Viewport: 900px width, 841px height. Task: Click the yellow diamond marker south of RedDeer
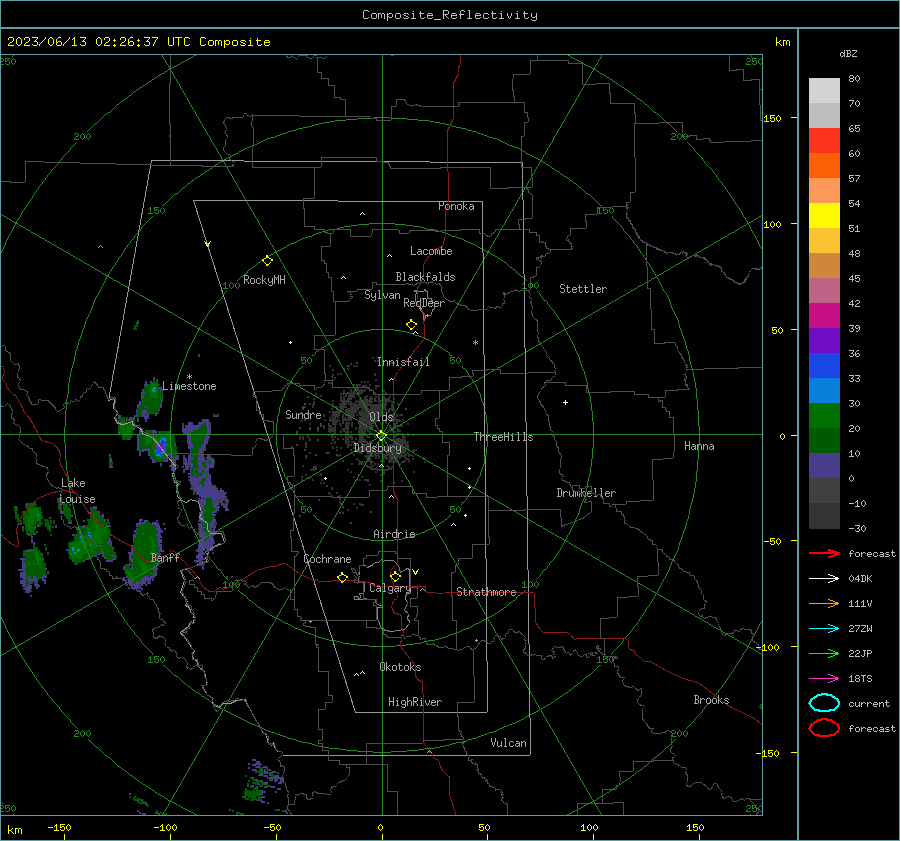pos(411,325)
